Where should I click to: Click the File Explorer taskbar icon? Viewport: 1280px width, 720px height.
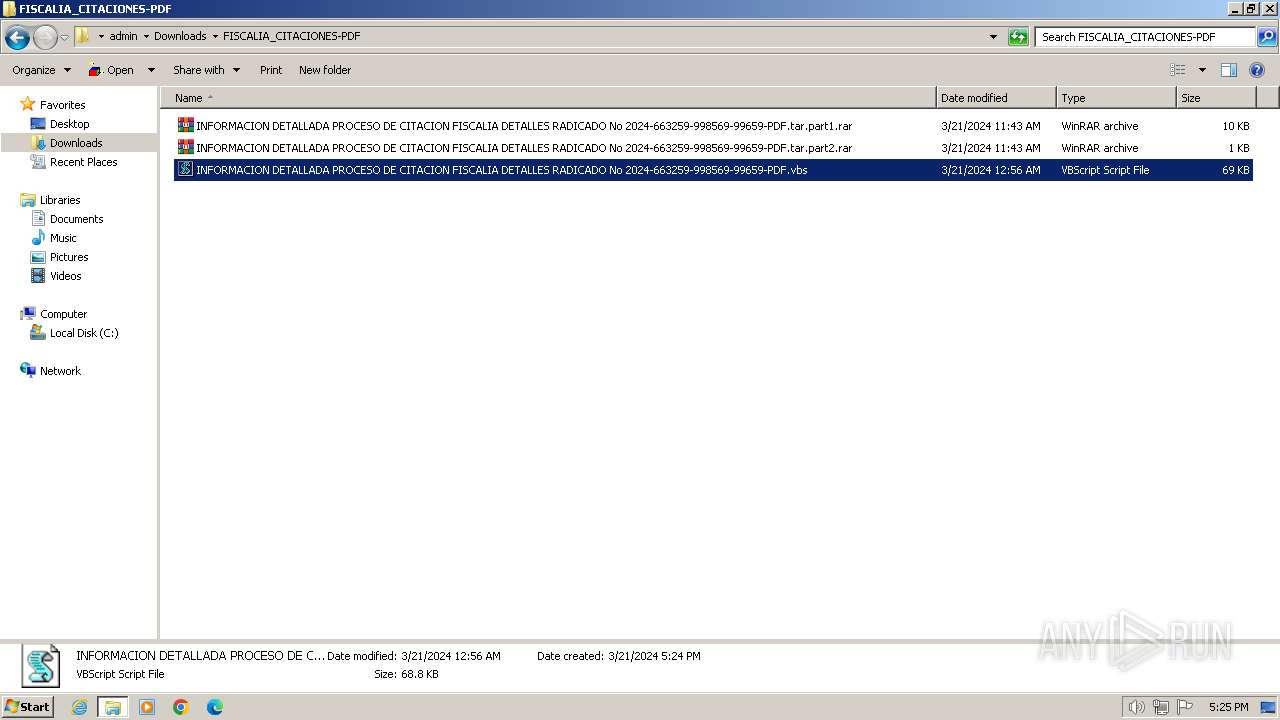pyautogui.click(x=113, y=707)
